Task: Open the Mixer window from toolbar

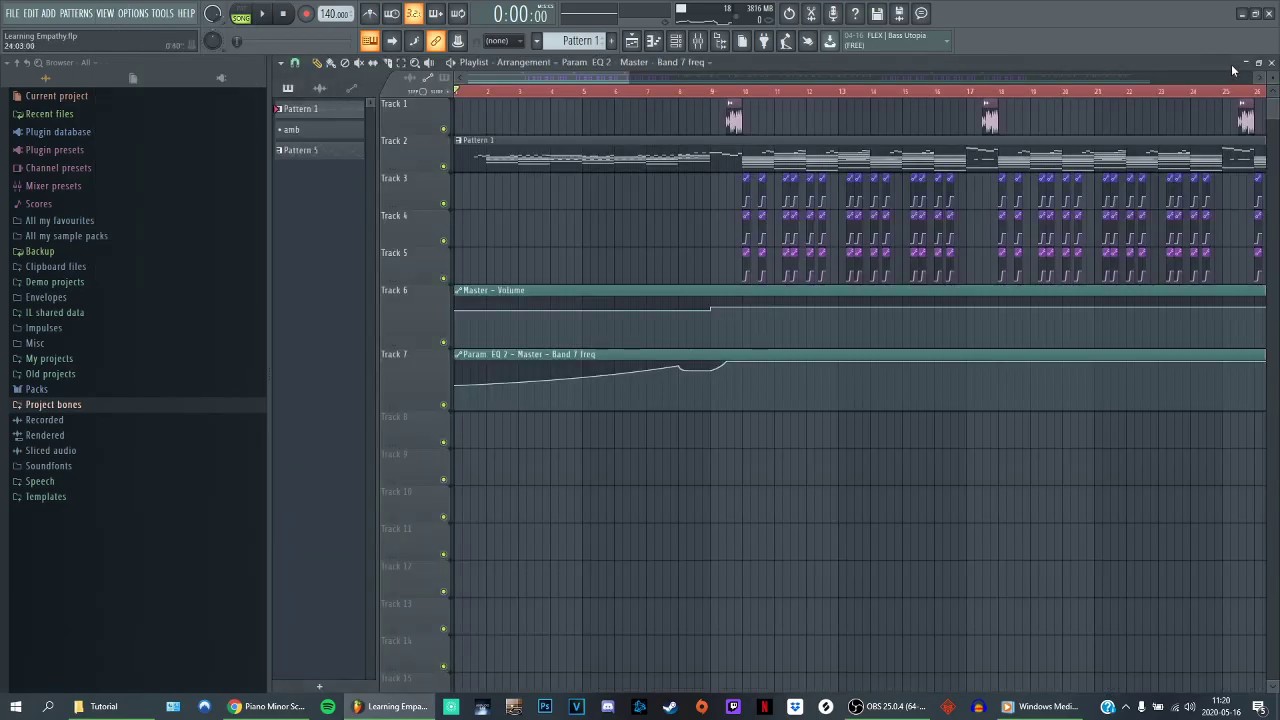Action: point(698,41)
